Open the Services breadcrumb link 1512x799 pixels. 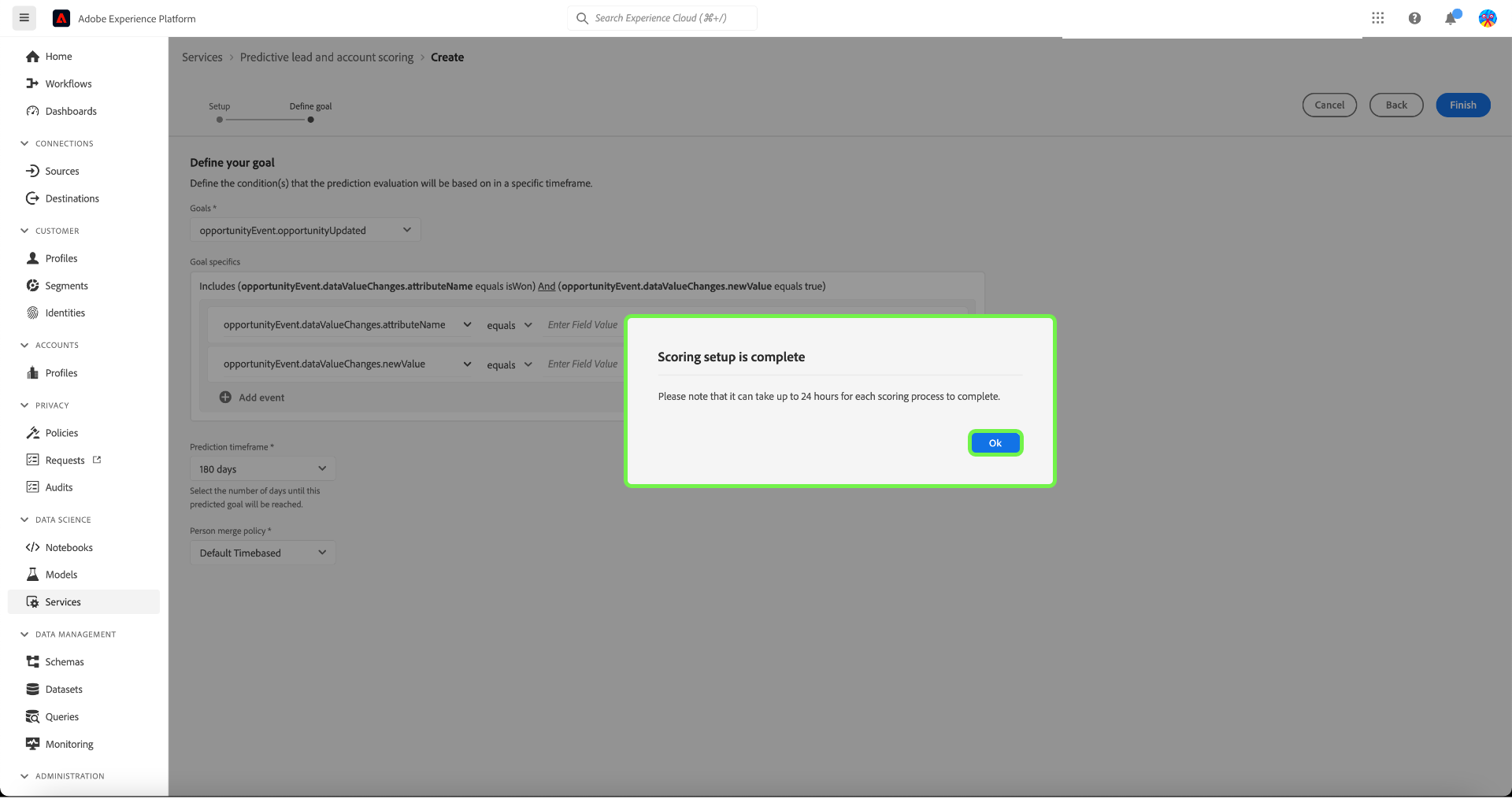coord(202,57)
